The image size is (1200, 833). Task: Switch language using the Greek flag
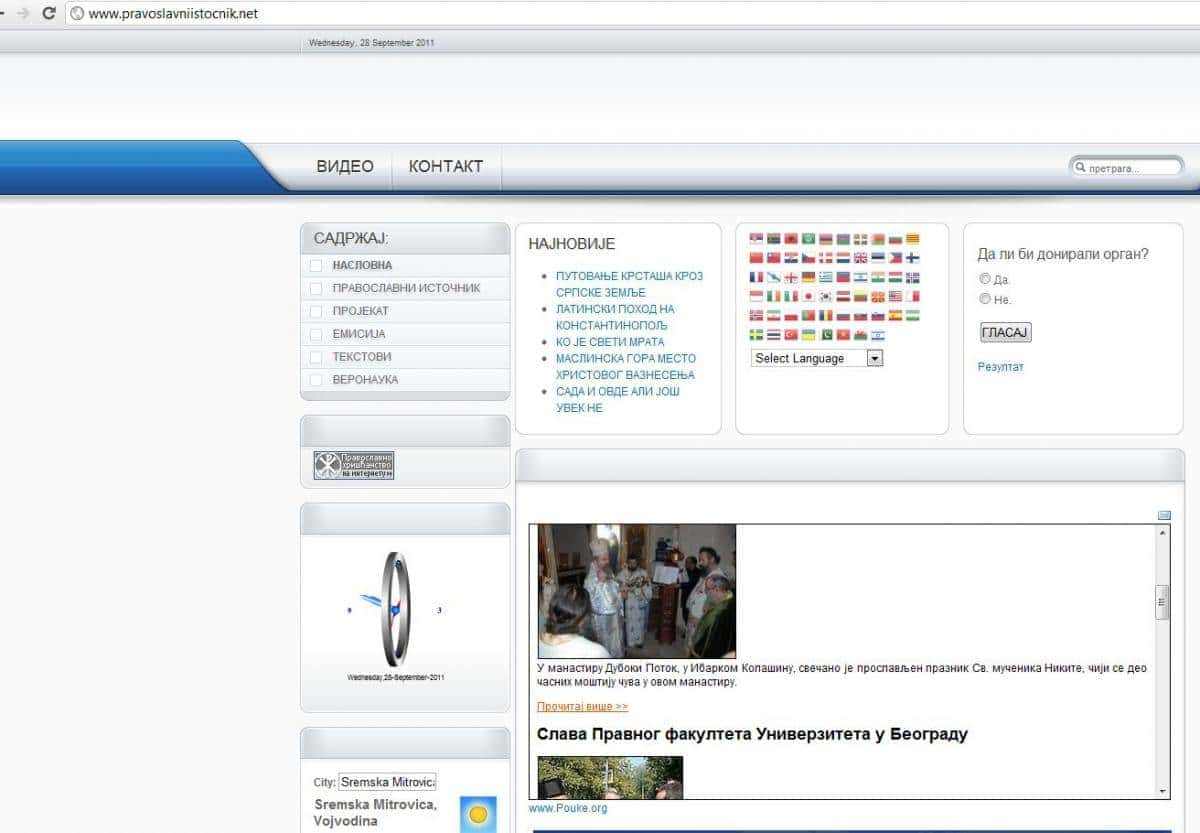(x=826, y=277)
